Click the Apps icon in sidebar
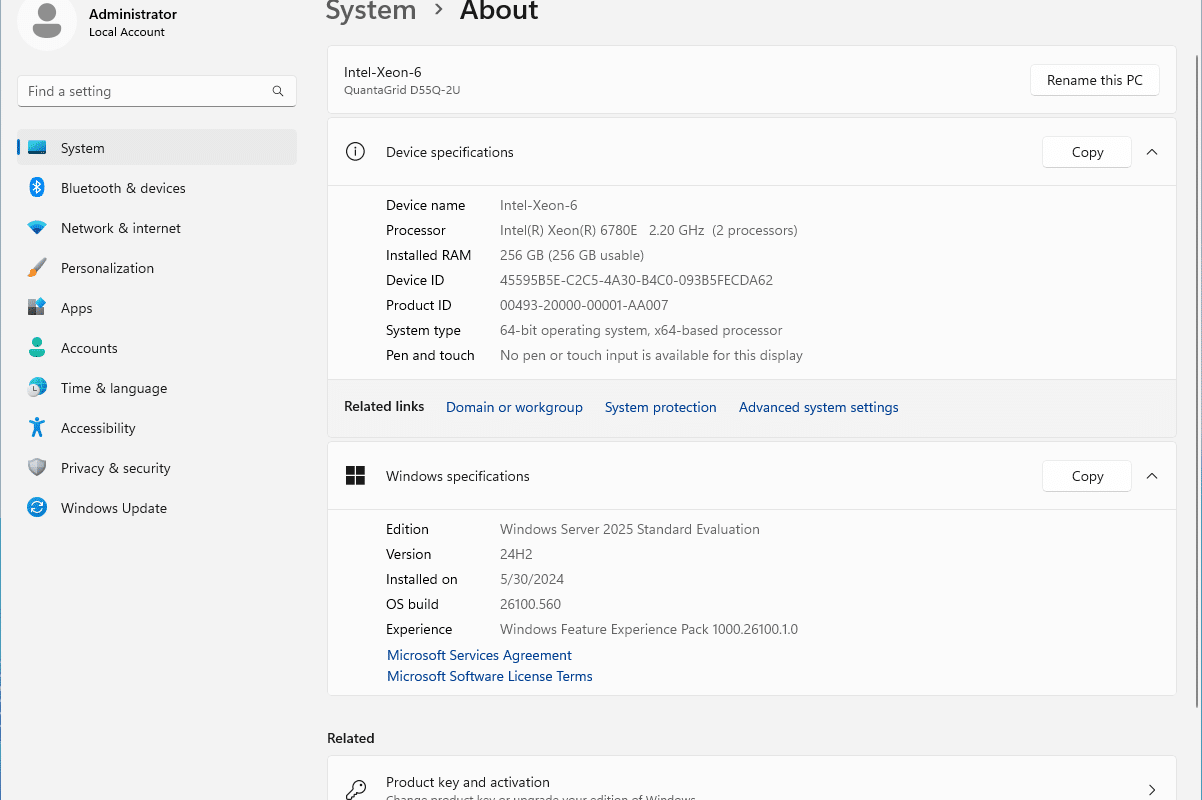 [x=37, y=308]
